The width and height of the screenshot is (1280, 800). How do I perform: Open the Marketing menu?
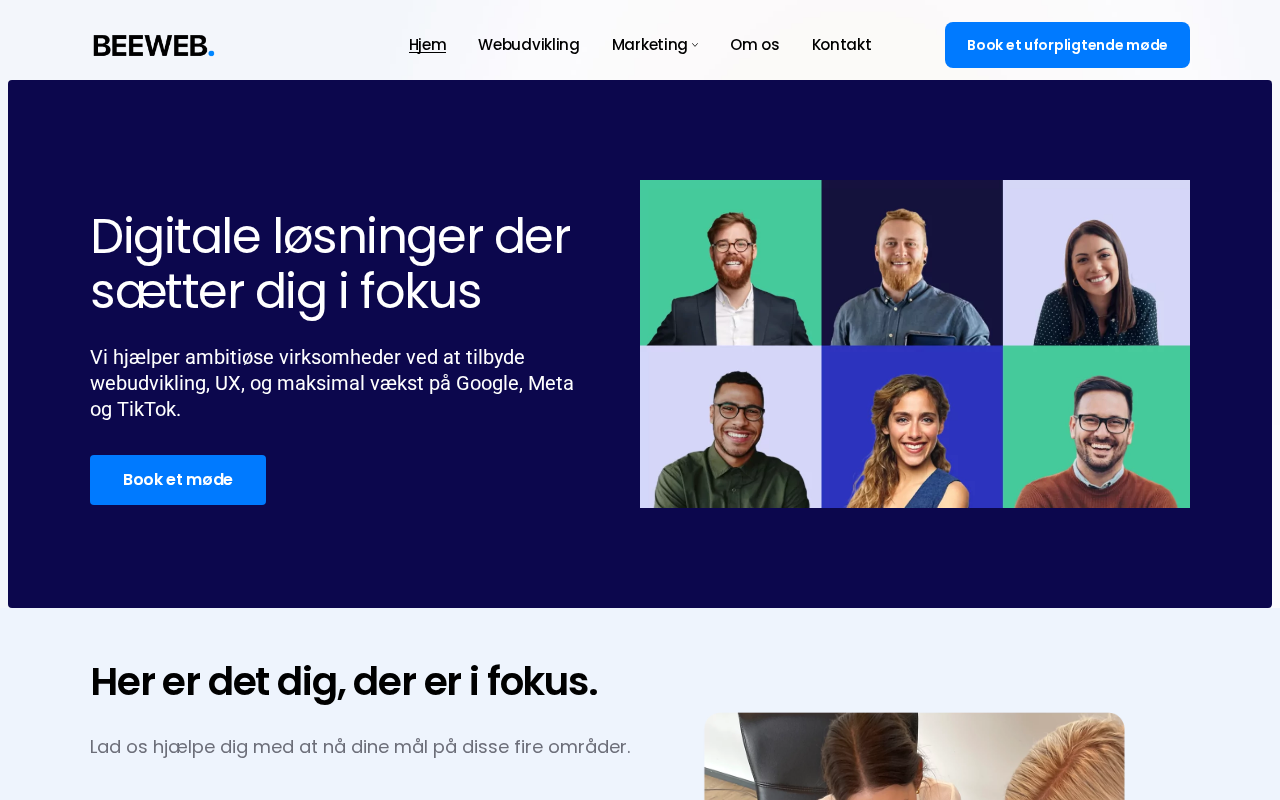pos(649,45)
